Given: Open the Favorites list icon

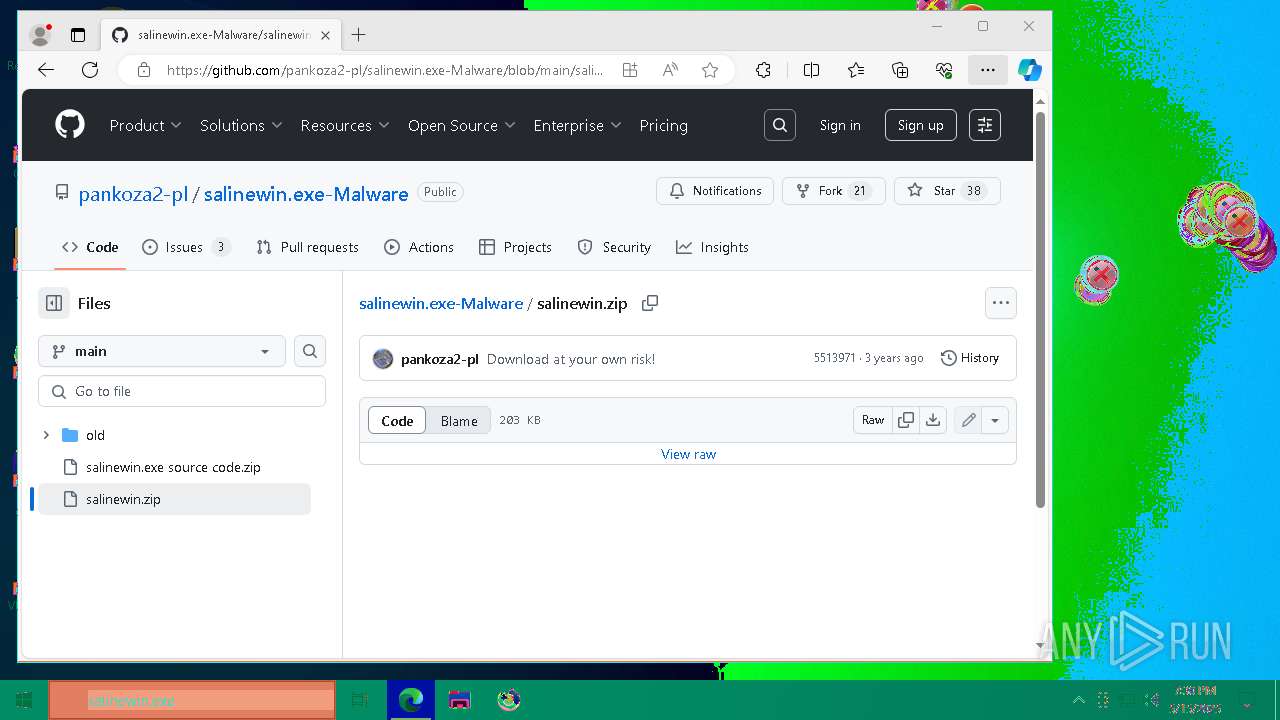Looking at the screenshot, I should pyautogui.click(x=856, y=70).
